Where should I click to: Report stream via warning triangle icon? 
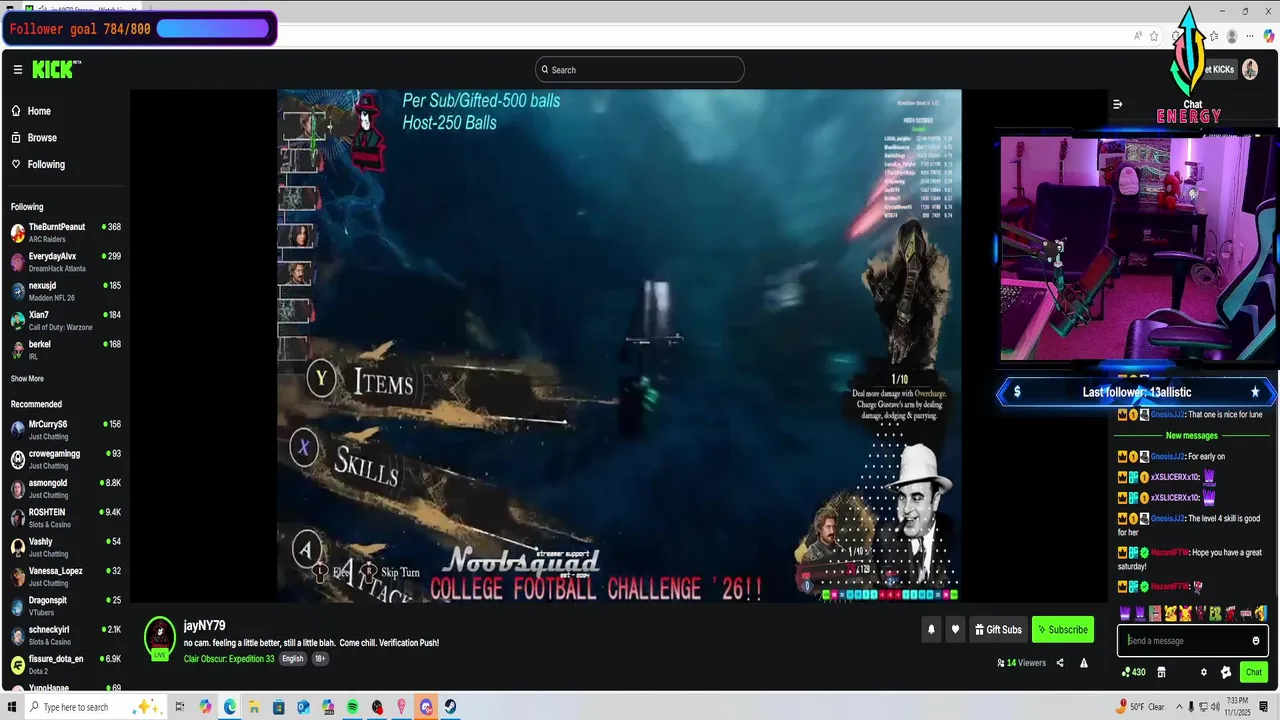1084,663
